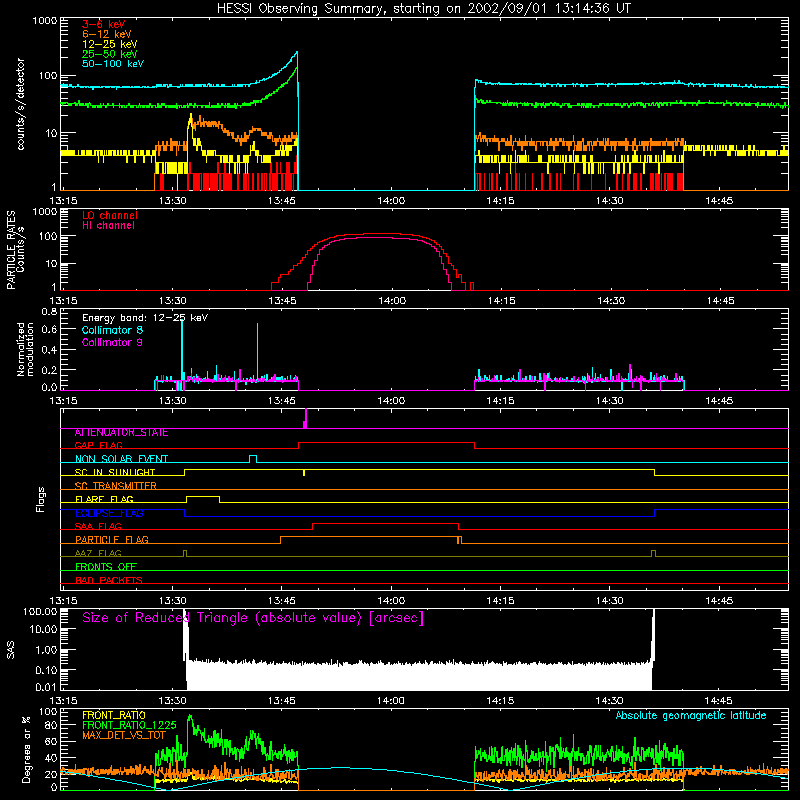
Task: Click the 'Size of Reduced Triangle' caption
Action: (253, 618)
